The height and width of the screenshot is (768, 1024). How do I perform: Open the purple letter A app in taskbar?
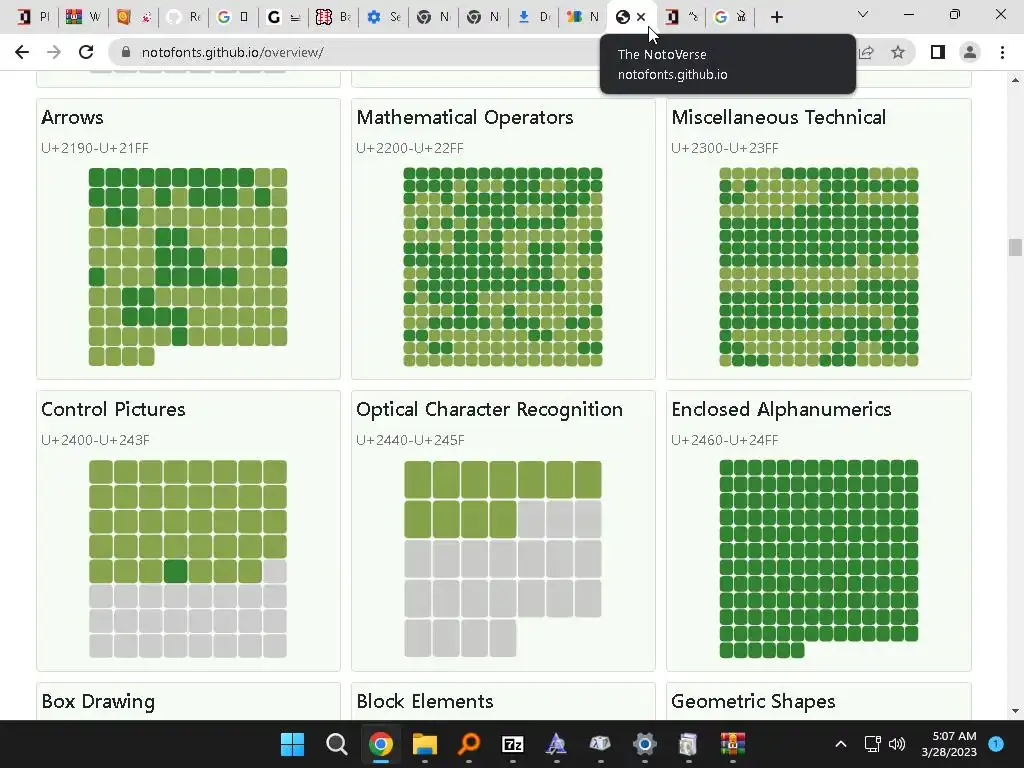556,744
